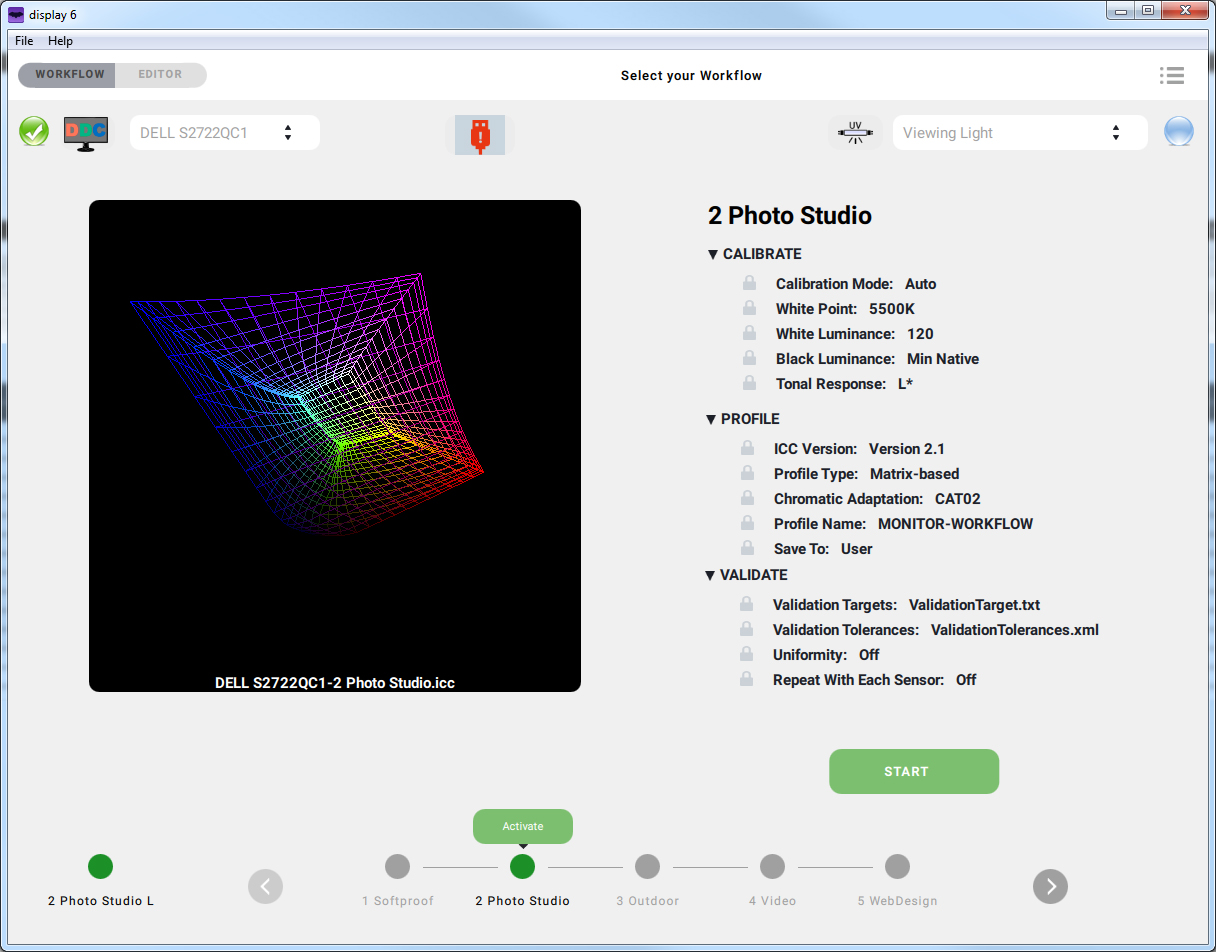Open the Viewing Light dropdown
The width and height of the screenshot is (1216, 952).
click(1020, 133)
